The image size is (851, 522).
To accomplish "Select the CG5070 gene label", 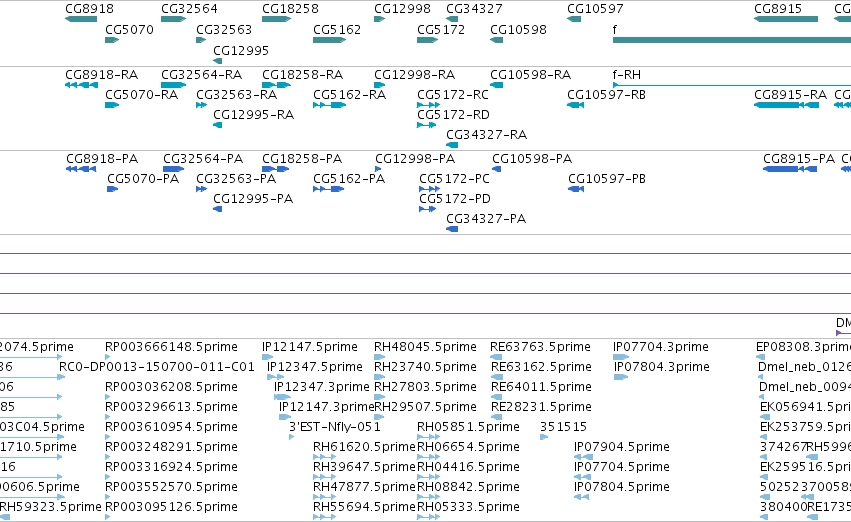I will tap(129, 30).
